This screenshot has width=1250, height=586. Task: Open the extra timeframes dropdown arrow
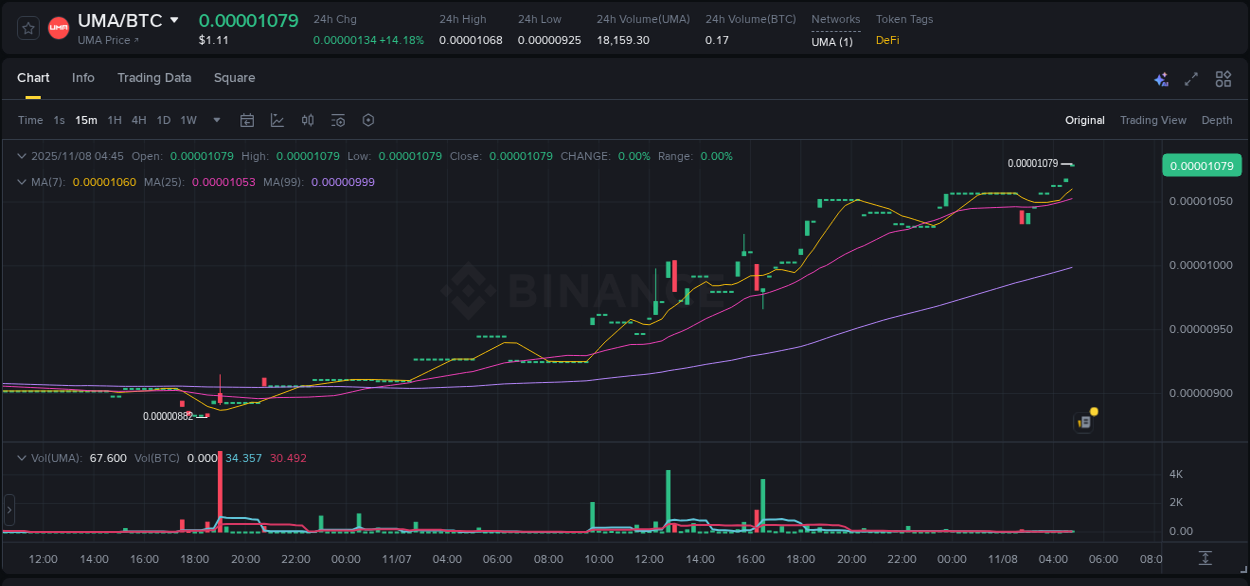(215, 119)
